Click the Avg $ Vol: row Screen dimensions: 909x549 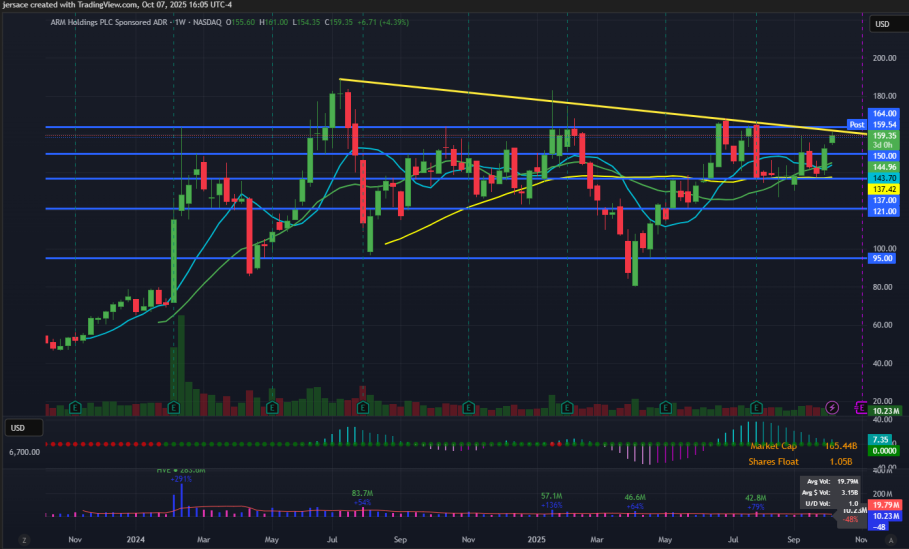(831, 492)
